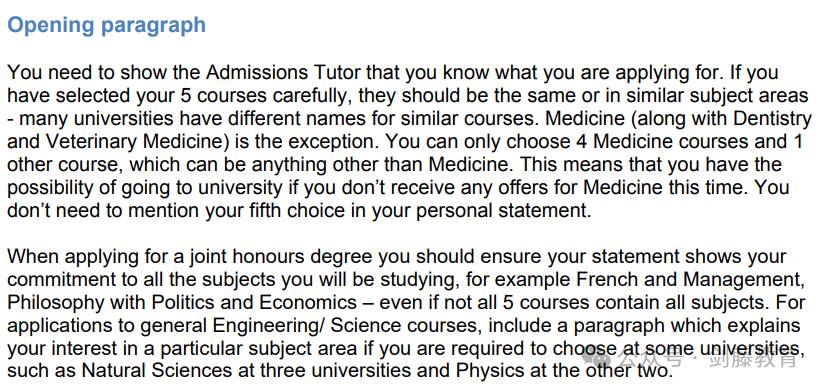Click the words 'Admissions Tutor'
The image size is (825, 390).
(x=283, y=73)
